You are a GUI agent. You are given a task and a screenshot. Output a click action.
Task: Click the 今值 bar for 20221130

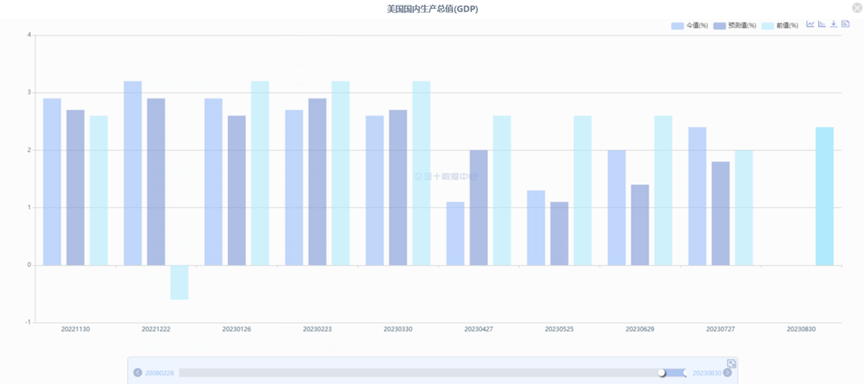[x=52, y=182]
